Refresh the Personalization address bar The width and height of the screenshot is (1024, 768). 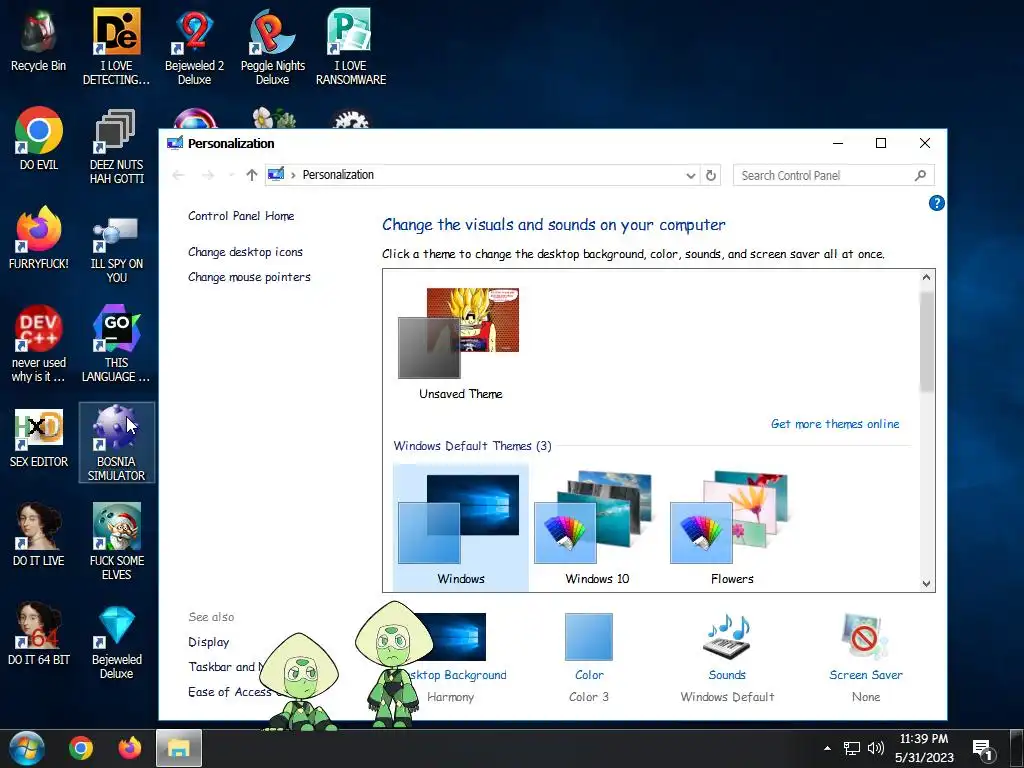(711, 175)
